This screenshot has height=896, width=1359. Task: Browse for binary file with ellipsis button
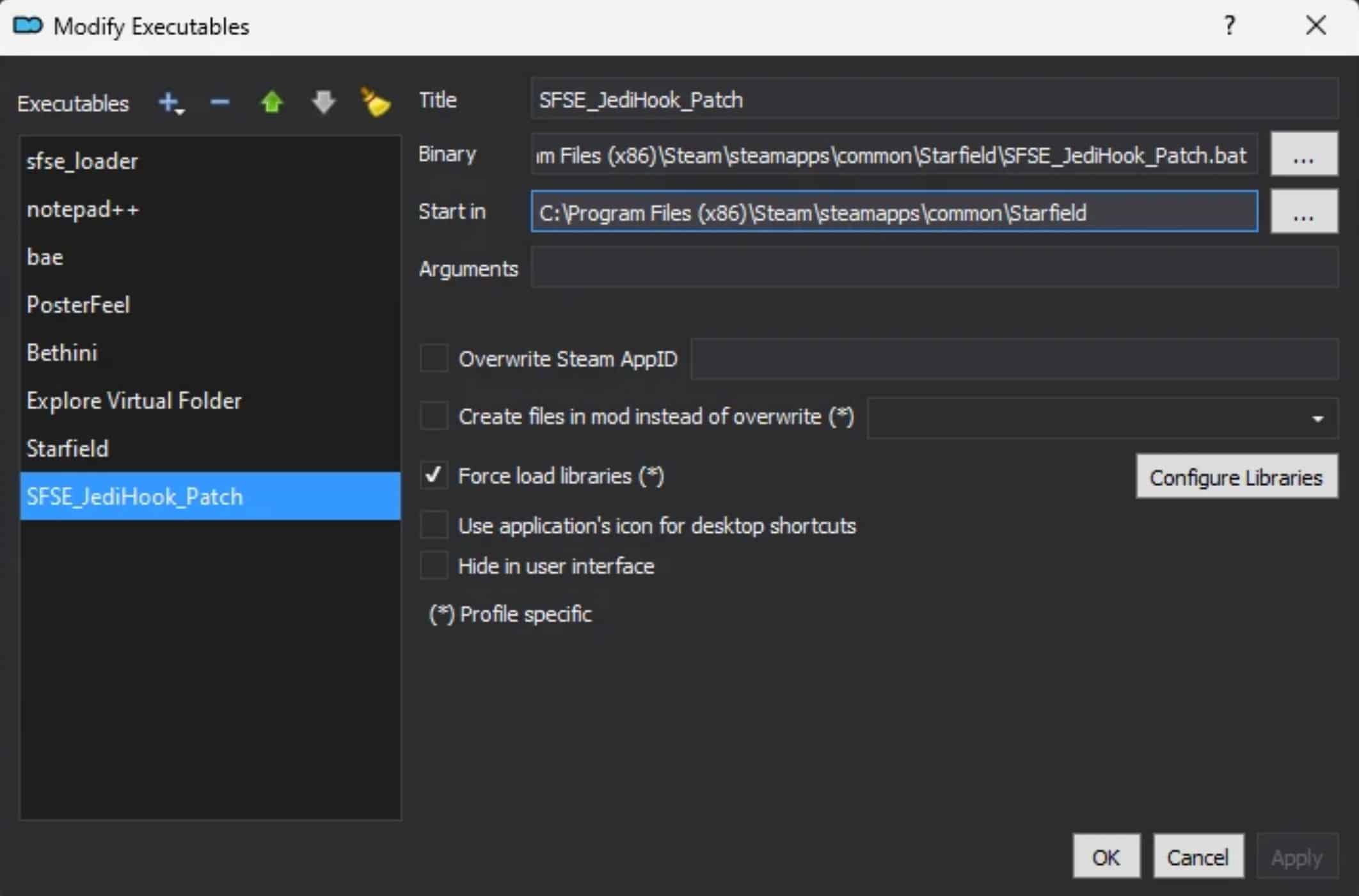1303,155
